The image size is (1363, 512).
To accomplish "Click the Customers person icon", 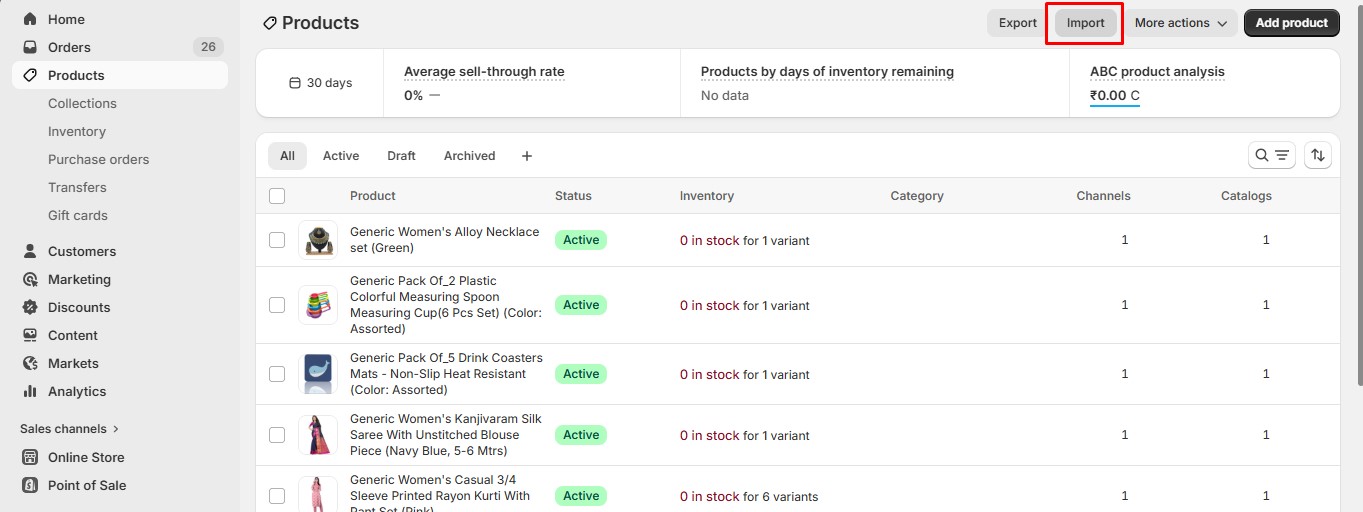I will 30,251.
